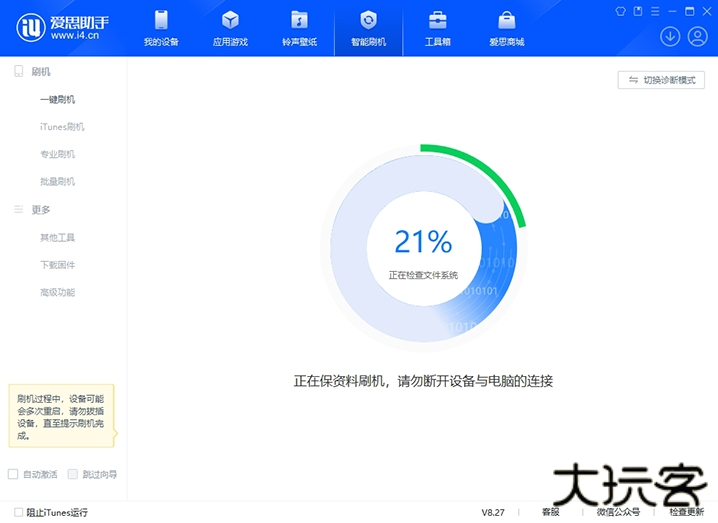
Task: Open the hamburger menu icon in title bar
Action: 655,11
